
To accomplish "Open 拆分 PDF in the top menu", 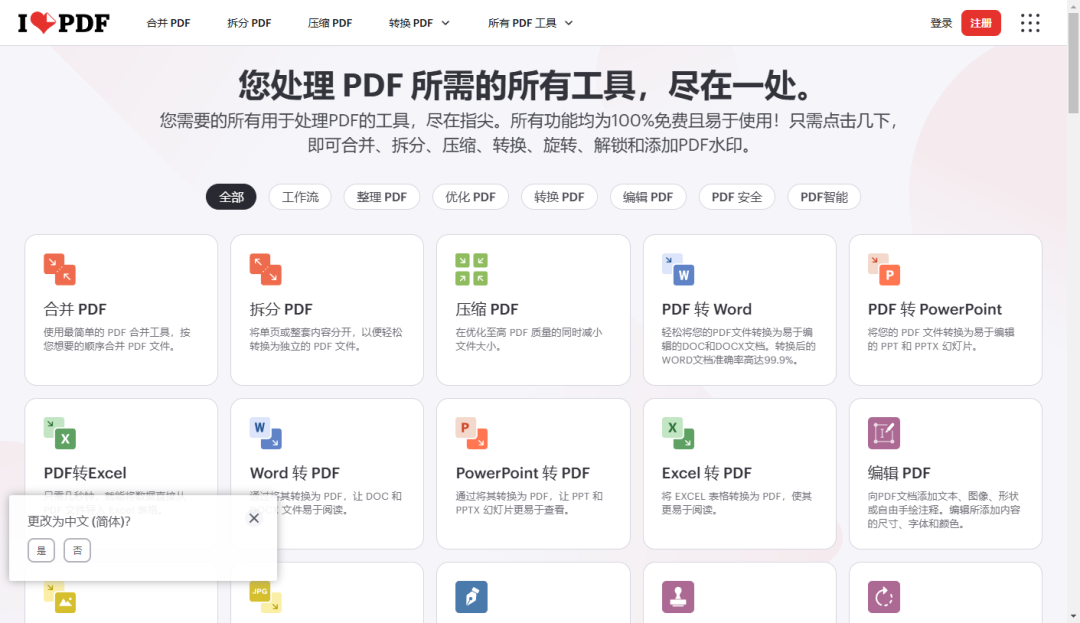I will [249, 23].
